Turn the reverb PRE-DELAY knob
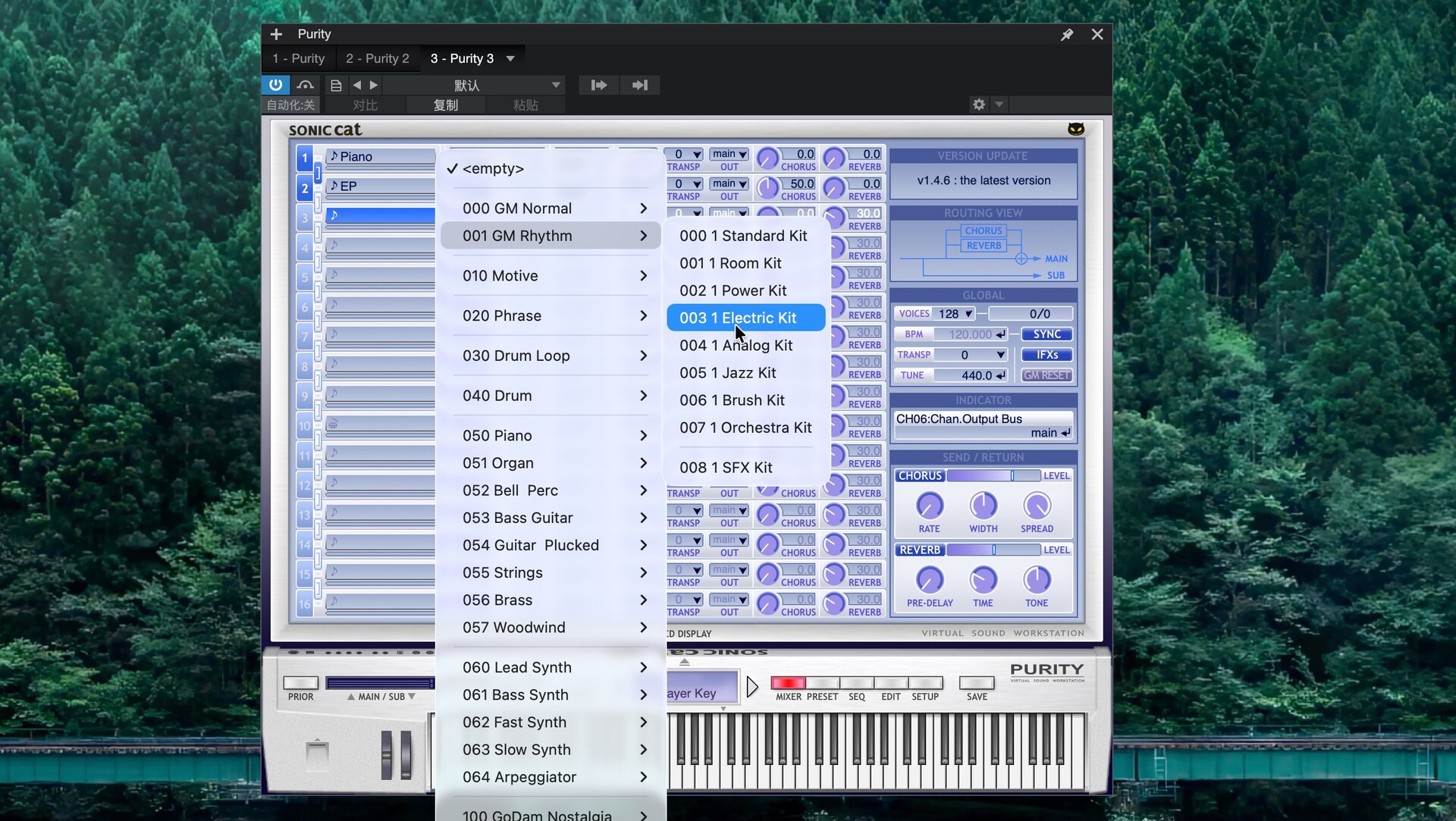This screenshot has height=821, width=1456. [x=930, y=580]
